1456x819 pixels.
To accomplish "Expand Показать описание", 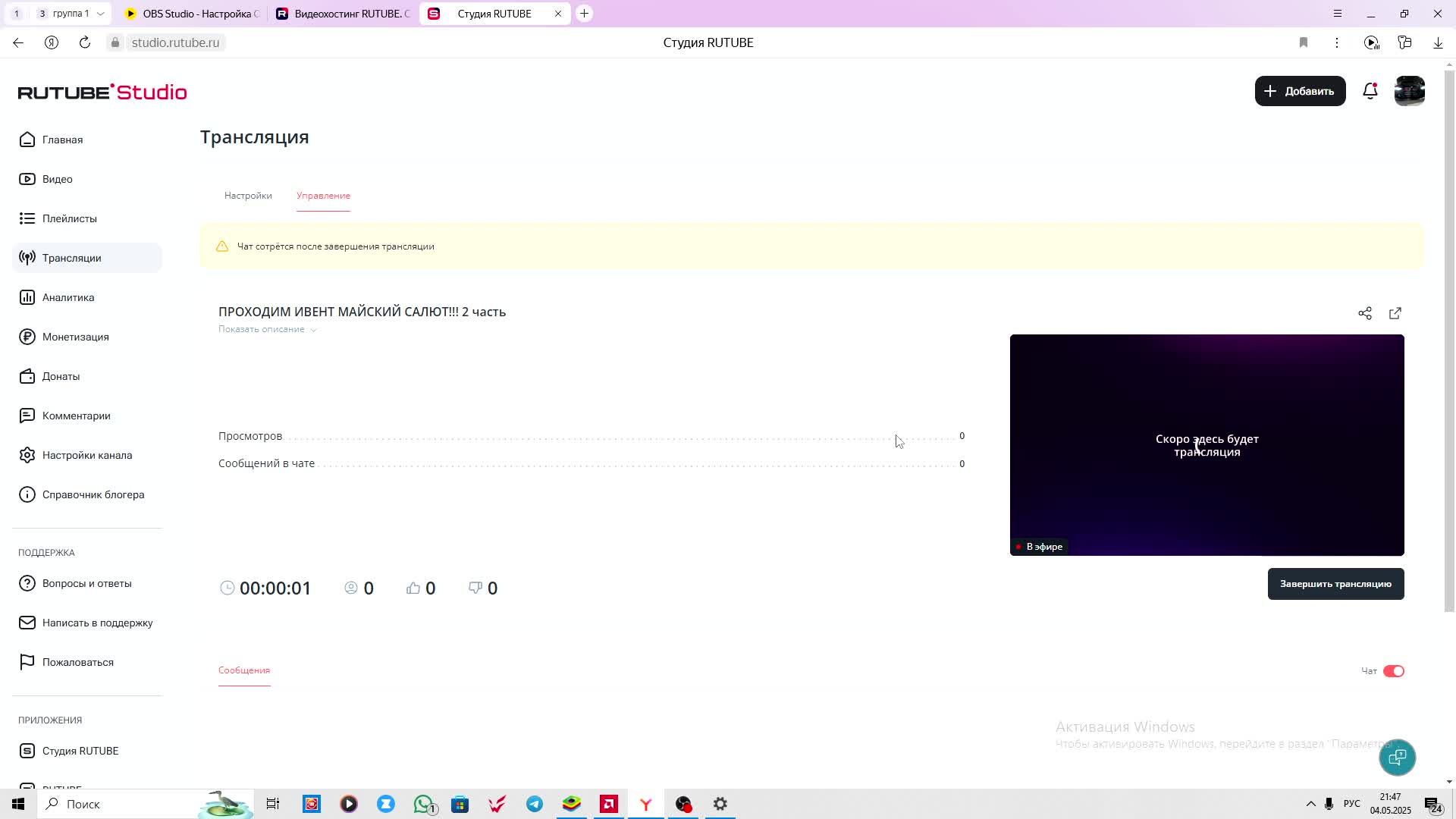I will (267, 329).
